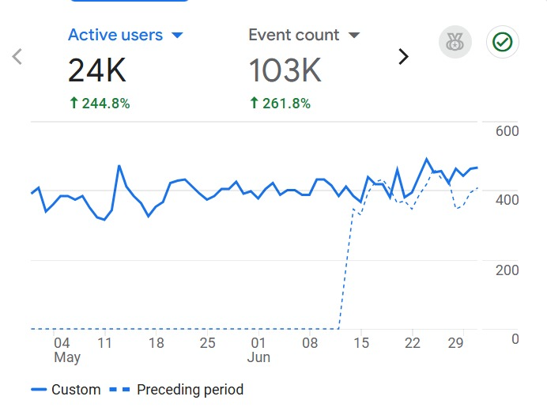Click the 15 June date axis label
Screen dimensions: 547x419
coord(361,343)
